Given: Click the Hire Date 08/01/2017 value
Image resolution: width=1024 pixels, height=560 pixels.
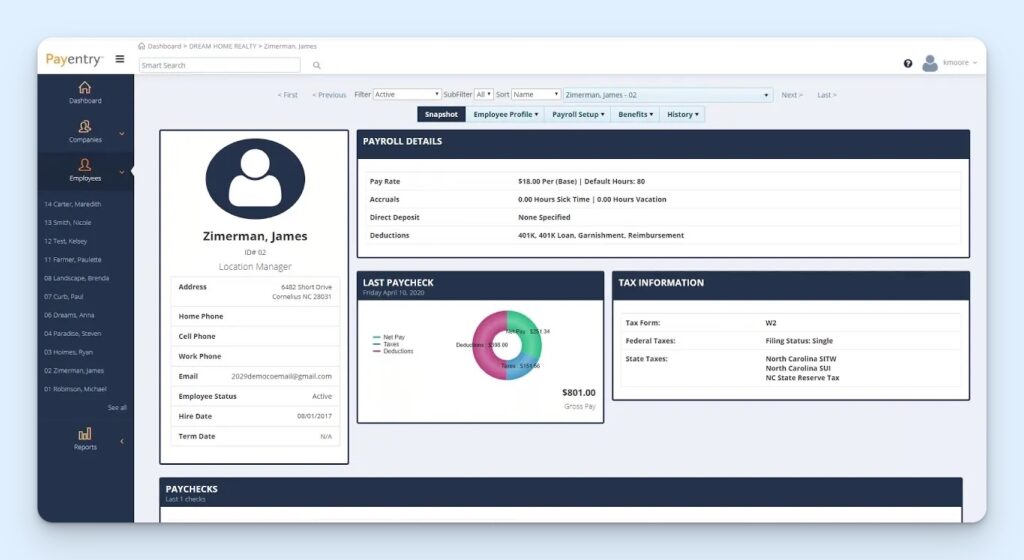Looking at the screenshot, I should [314, 416].
